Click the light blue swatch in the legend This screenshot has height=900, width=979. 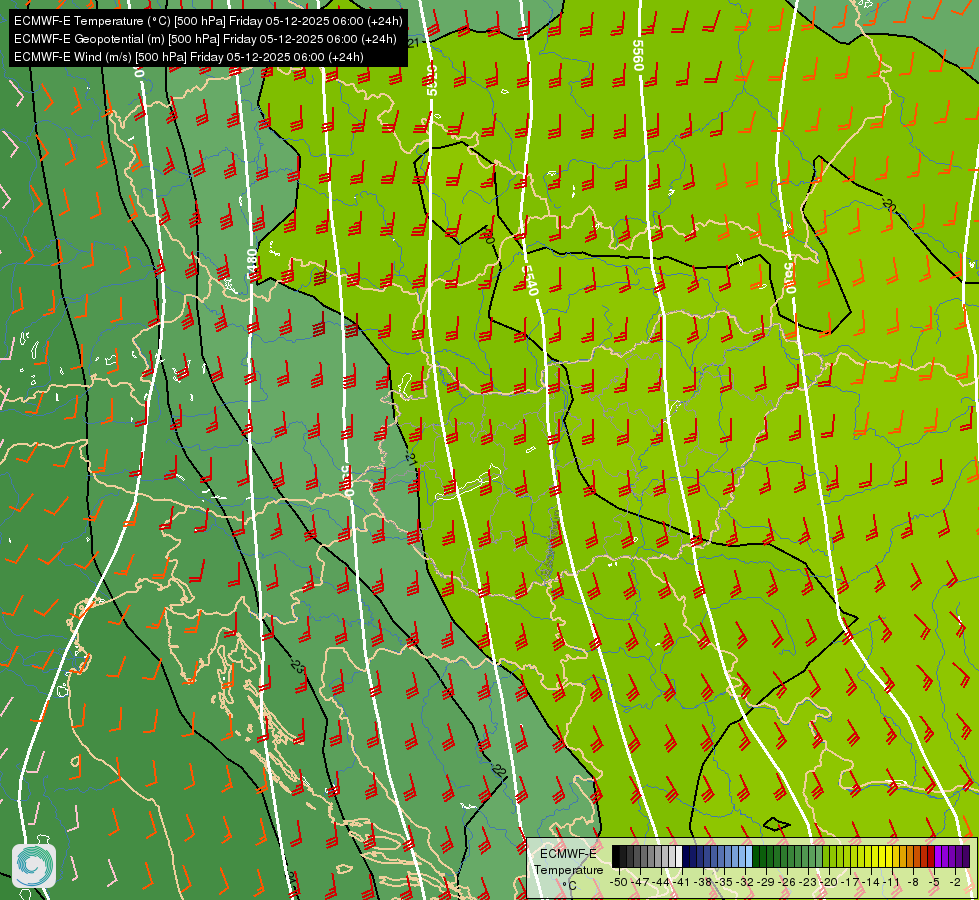[x=749, y=856]
